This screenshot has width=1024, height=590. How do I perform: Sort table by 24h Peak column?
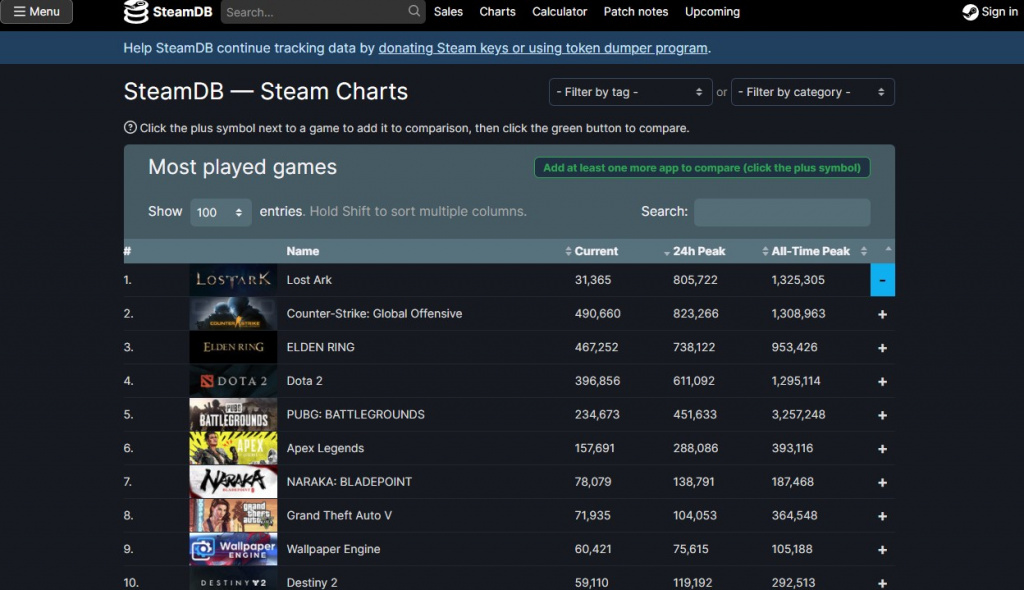[699, 251]
